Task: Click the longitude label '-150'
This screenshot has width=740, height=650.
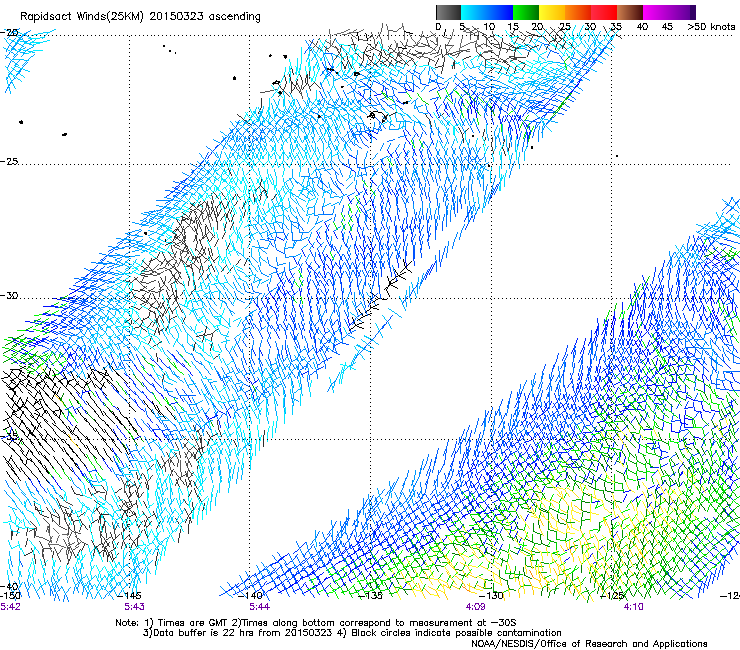Action: coord(10,595)
